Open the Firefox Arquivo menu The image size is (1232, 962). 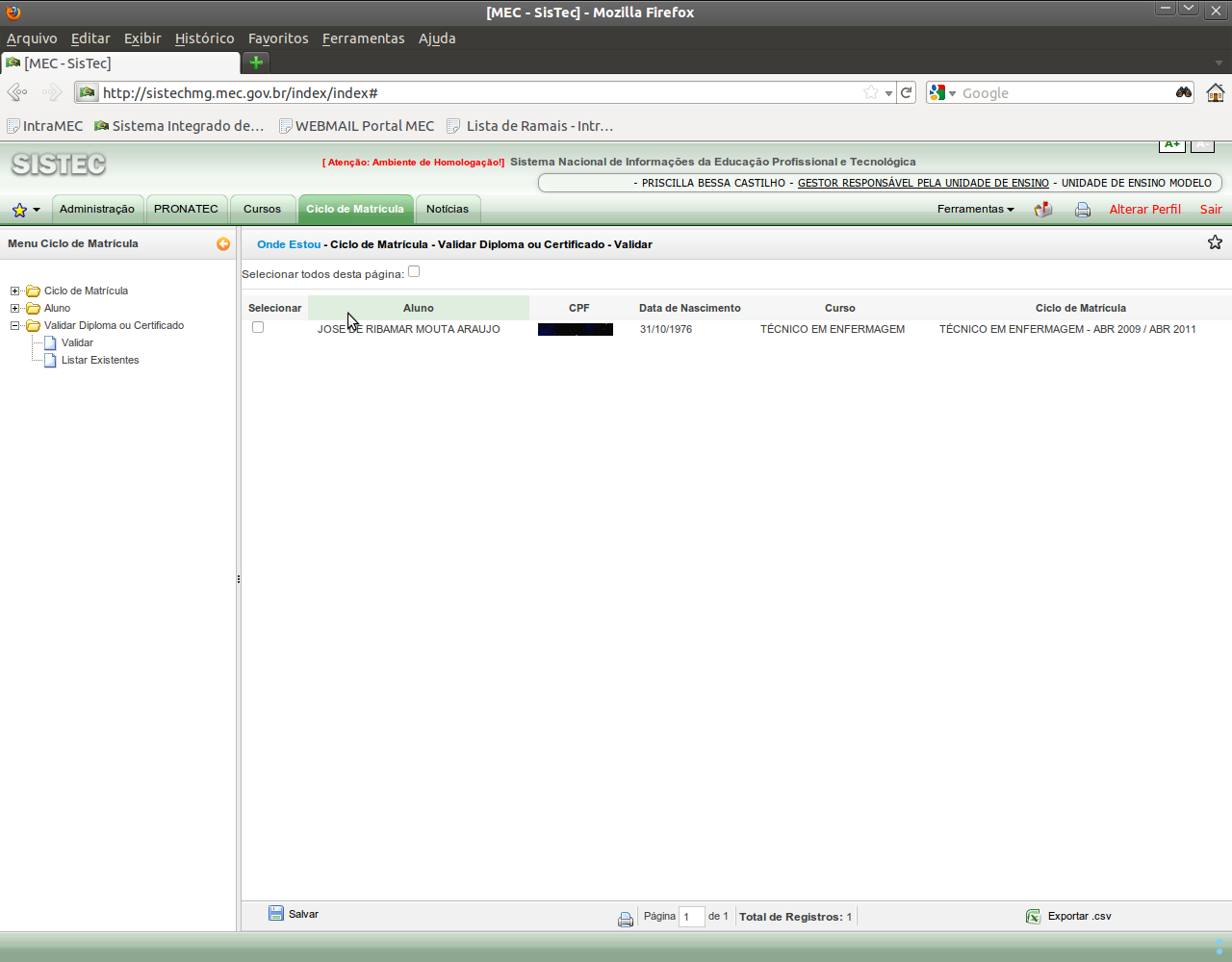click(32, 38)
